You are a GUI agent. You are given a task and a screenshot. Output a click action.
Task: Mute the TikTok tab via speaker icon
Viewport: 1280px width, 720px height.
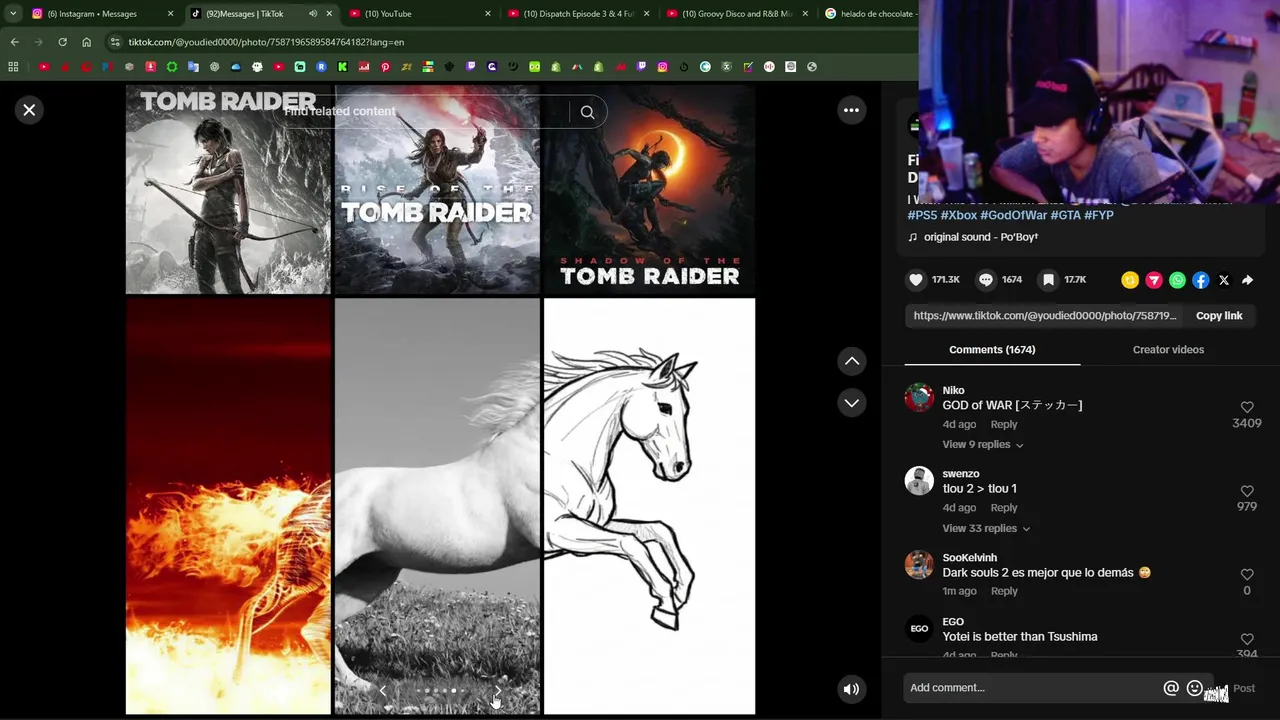312,14
